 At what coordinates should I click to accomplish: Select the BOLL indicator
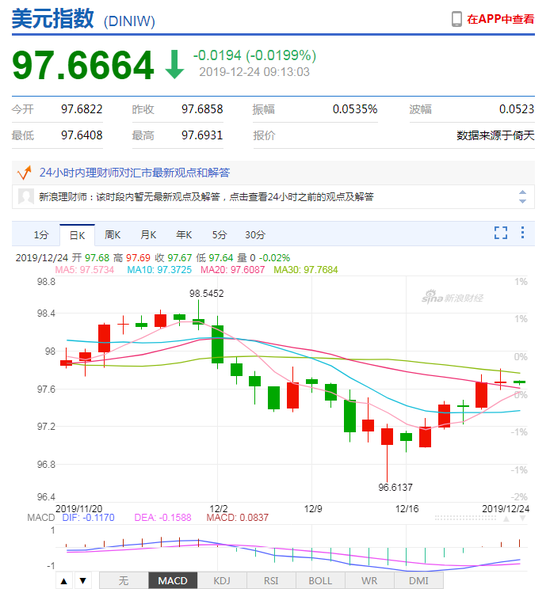(320, 581)
